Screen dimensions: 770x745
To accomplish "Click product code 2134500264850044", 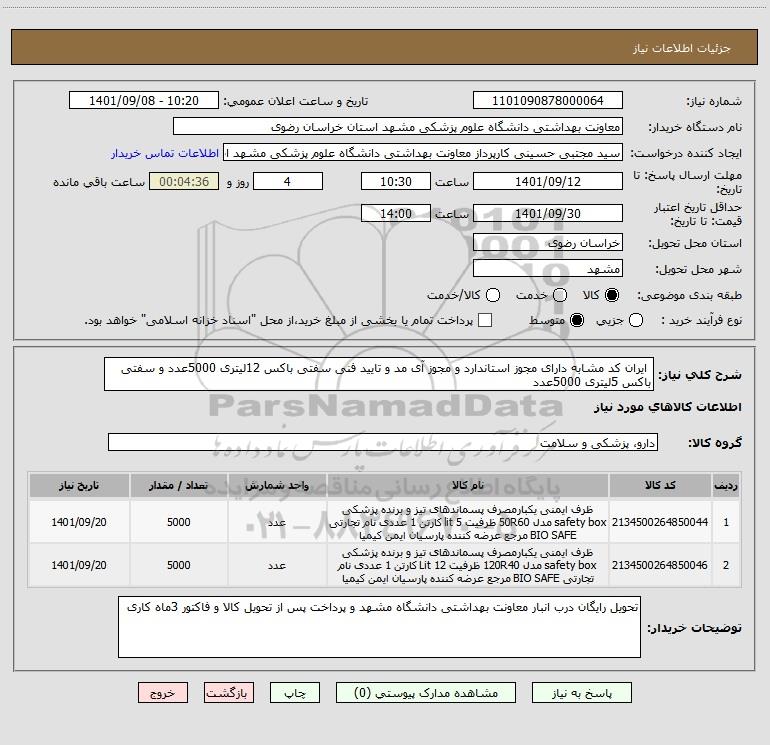I will pyautogui.click(x=660, y=522).
